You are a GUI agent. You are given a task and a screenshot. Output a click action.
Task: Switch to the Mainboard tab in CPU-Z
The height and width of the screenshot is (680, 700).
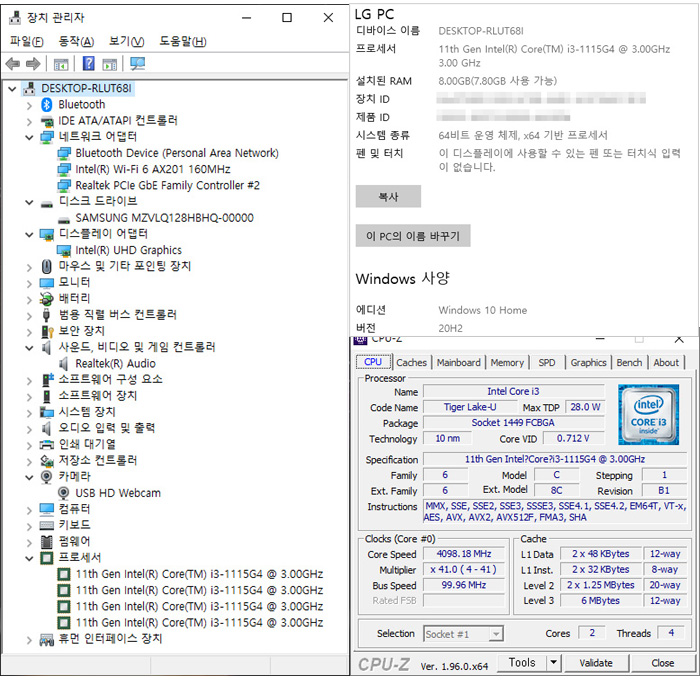(x=459, y=363)
